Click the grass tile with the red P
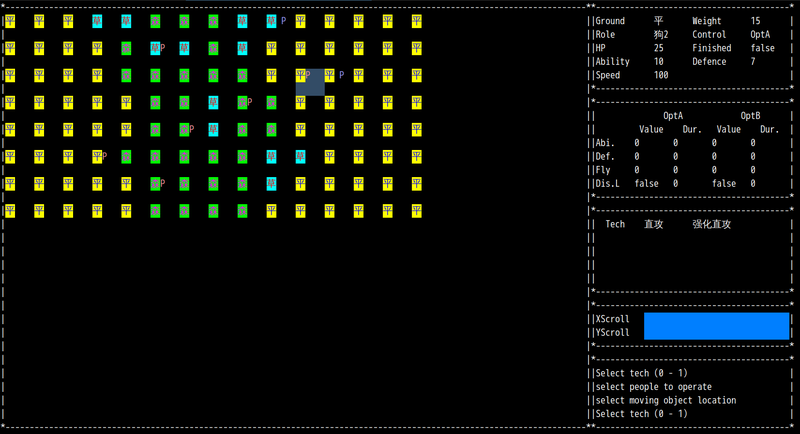This screenshot has height=434, width=800. click(155, 48)
